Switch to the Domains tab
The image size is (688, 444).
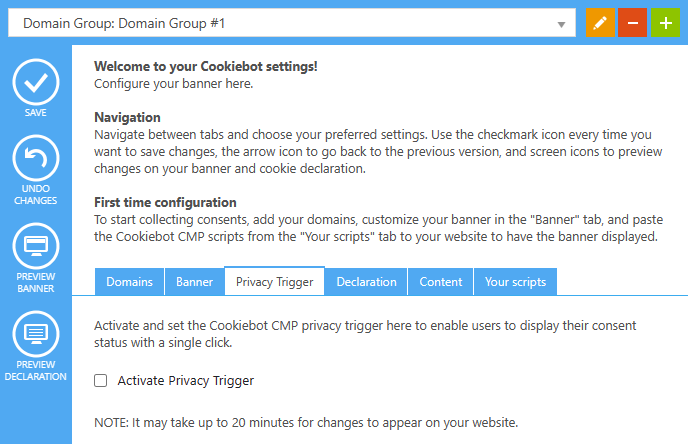pos(129,282)
